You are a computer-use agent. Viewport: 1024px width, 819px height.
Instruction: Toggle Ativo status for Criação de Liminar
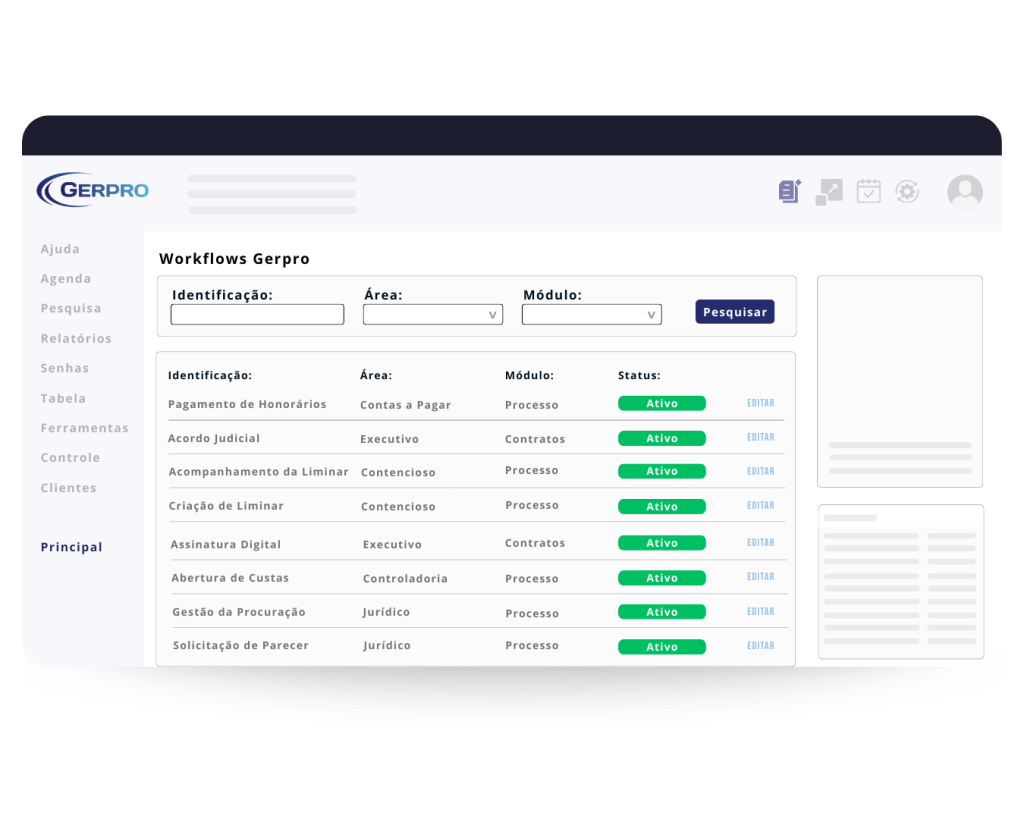661,507
